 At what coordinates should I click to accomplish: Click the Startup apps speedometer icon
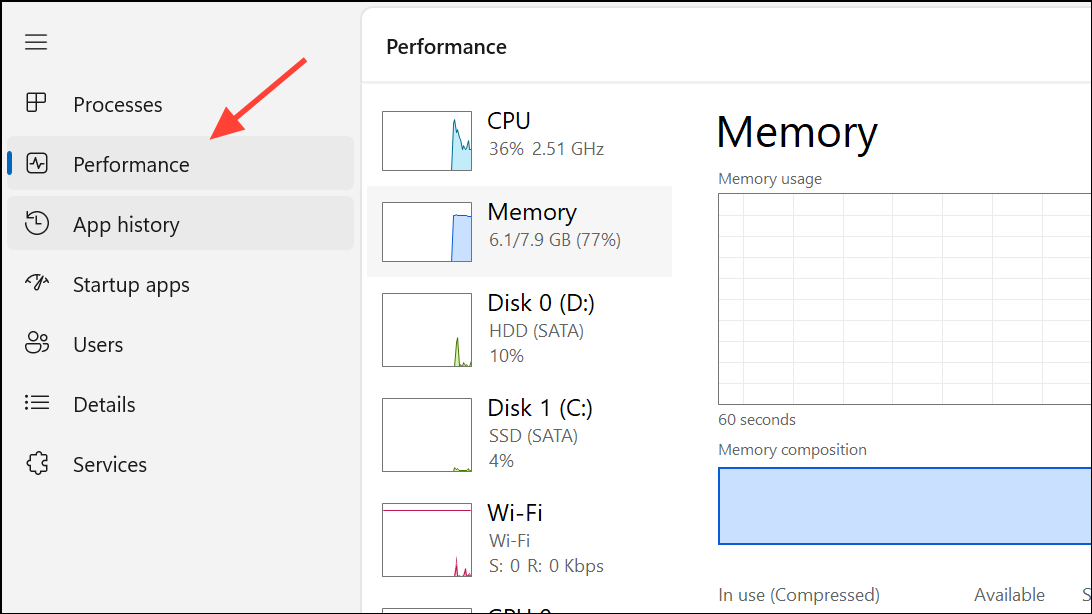pyautogui.click(x=36, y=284)
